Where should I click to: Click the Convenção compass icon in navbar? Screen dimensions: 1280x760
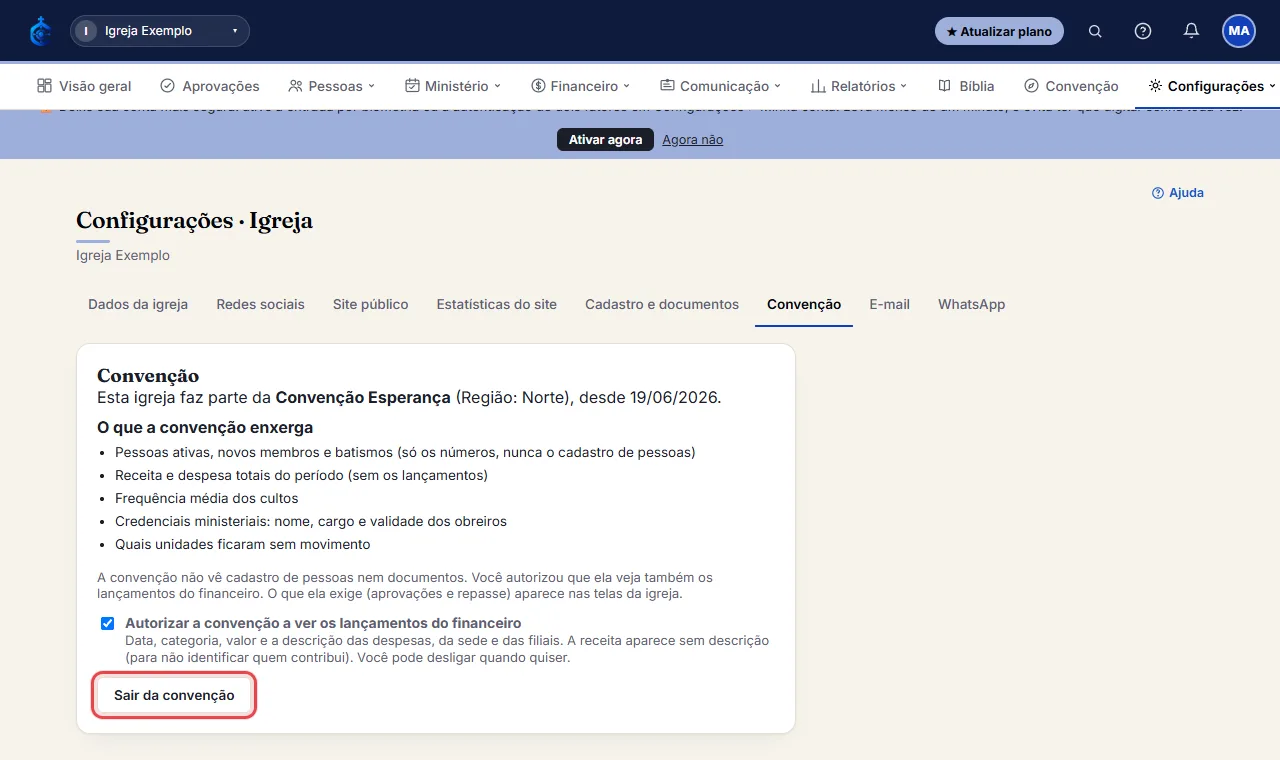(x=1031, y=86)
